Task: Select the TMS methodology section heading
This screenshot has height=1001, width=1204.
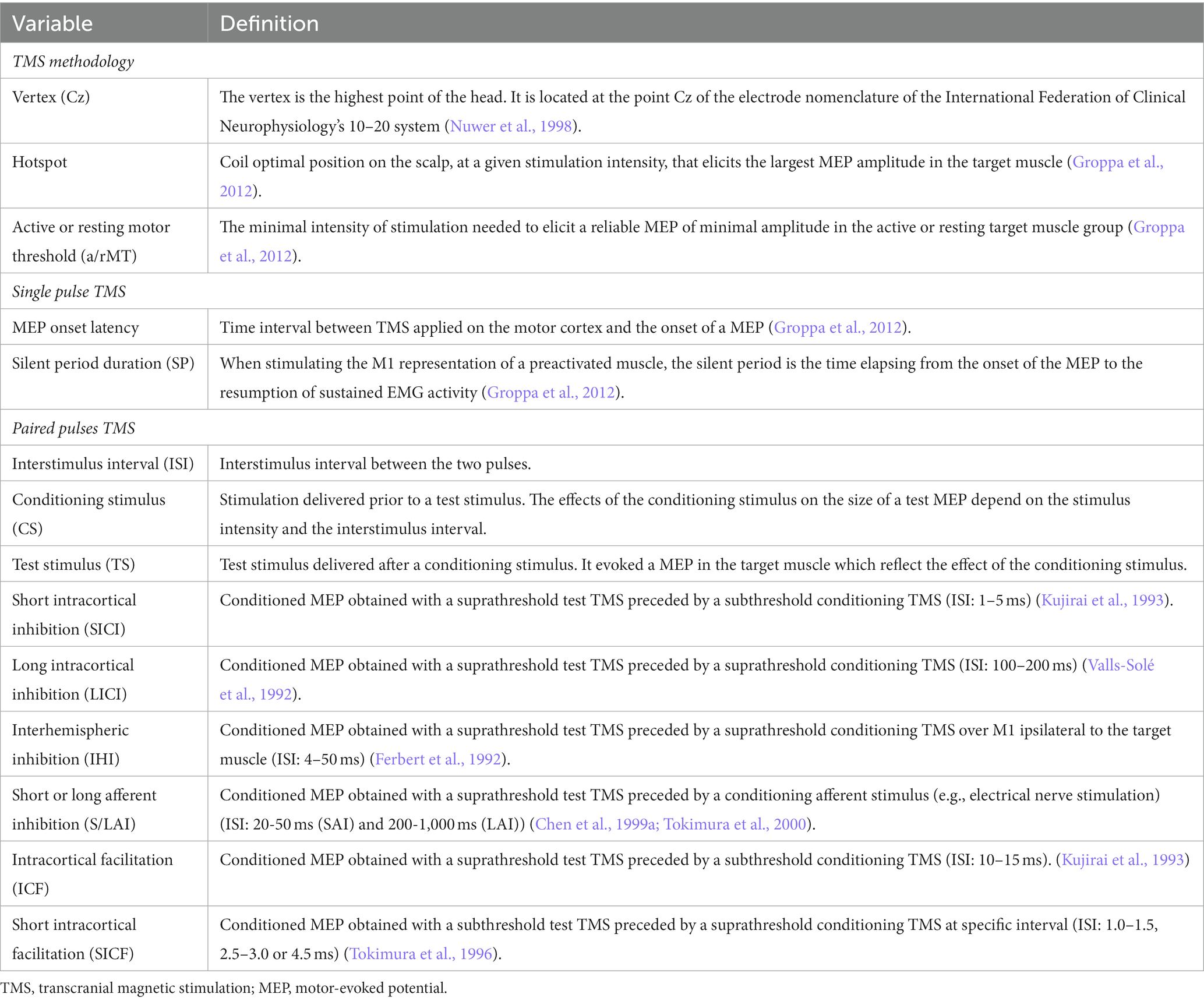Action: point(73,61)
